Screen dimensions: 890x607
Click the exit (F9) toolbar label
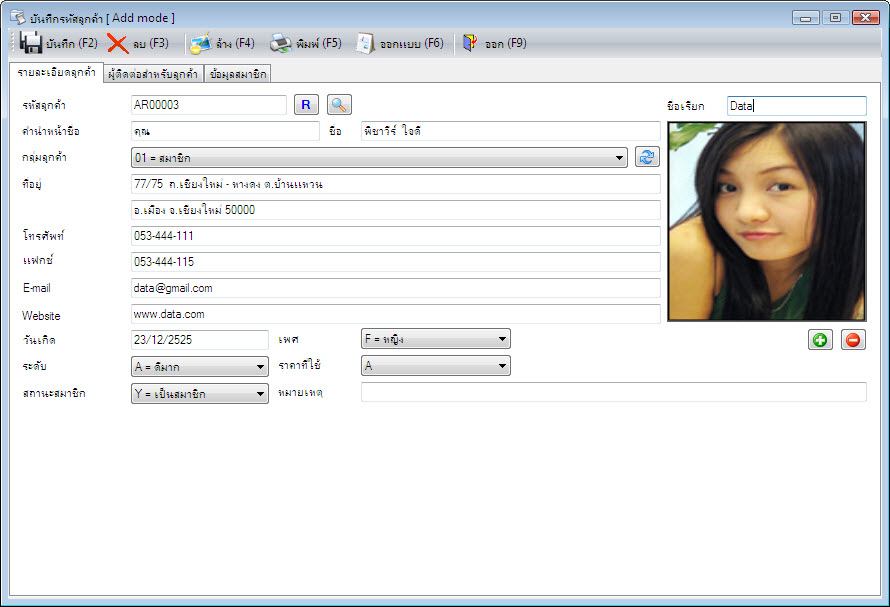click(506, 44)
